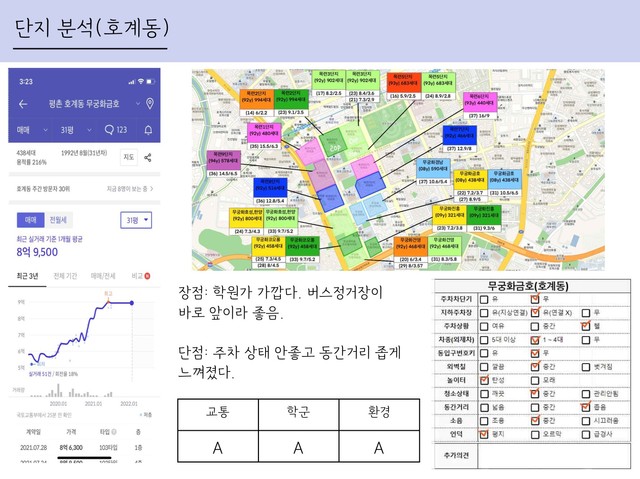Uncheck 언덕 평지 checkbox
The width and height of the screenshot is (640, 479).
click(484, 434)
